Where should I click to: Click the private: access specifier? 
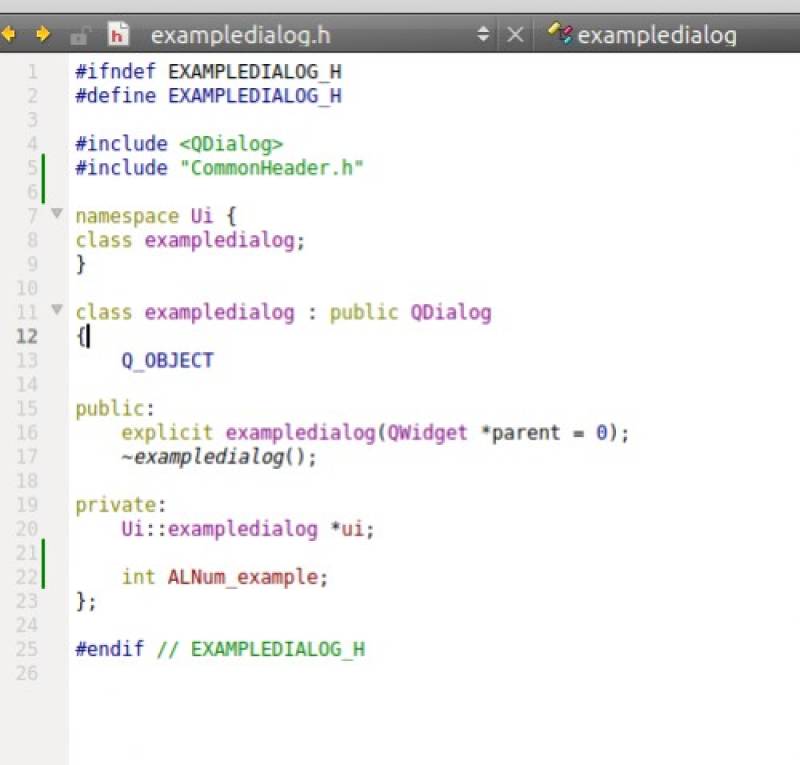click(121, 505)
